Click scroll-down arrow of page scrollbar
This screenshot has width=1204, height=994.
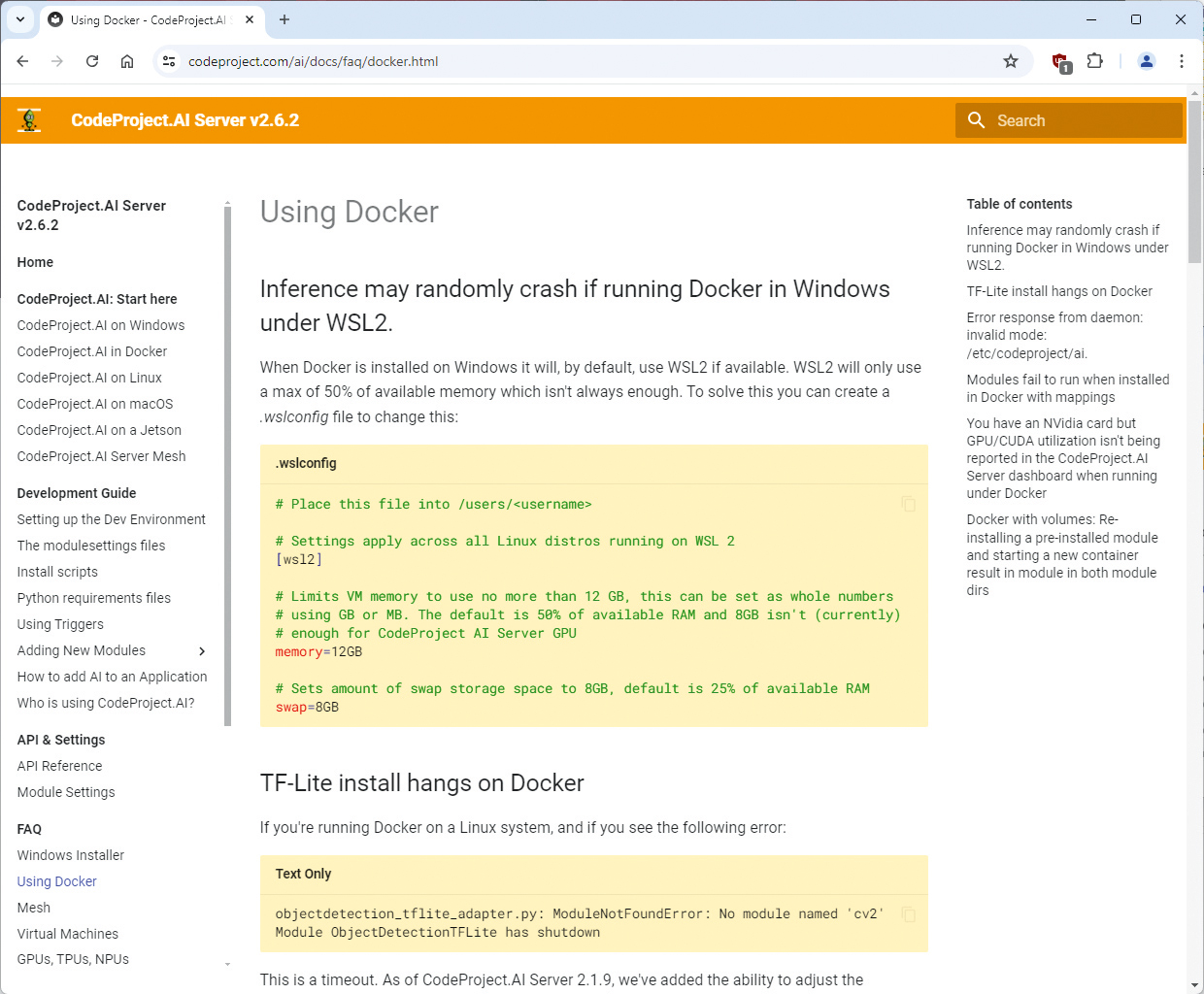[1194, 985]
